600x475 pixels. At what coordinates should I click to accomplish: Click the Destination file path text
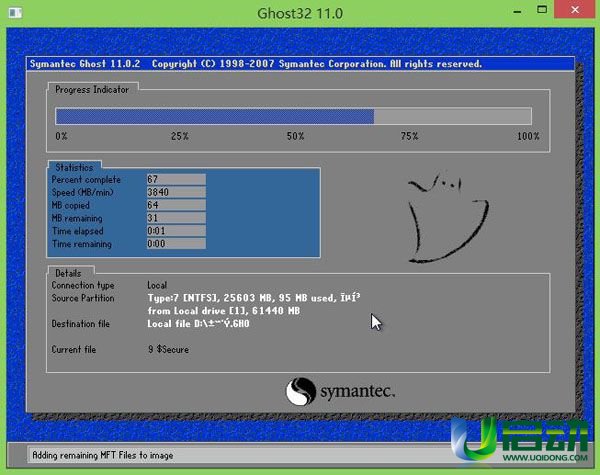[198, 324]
